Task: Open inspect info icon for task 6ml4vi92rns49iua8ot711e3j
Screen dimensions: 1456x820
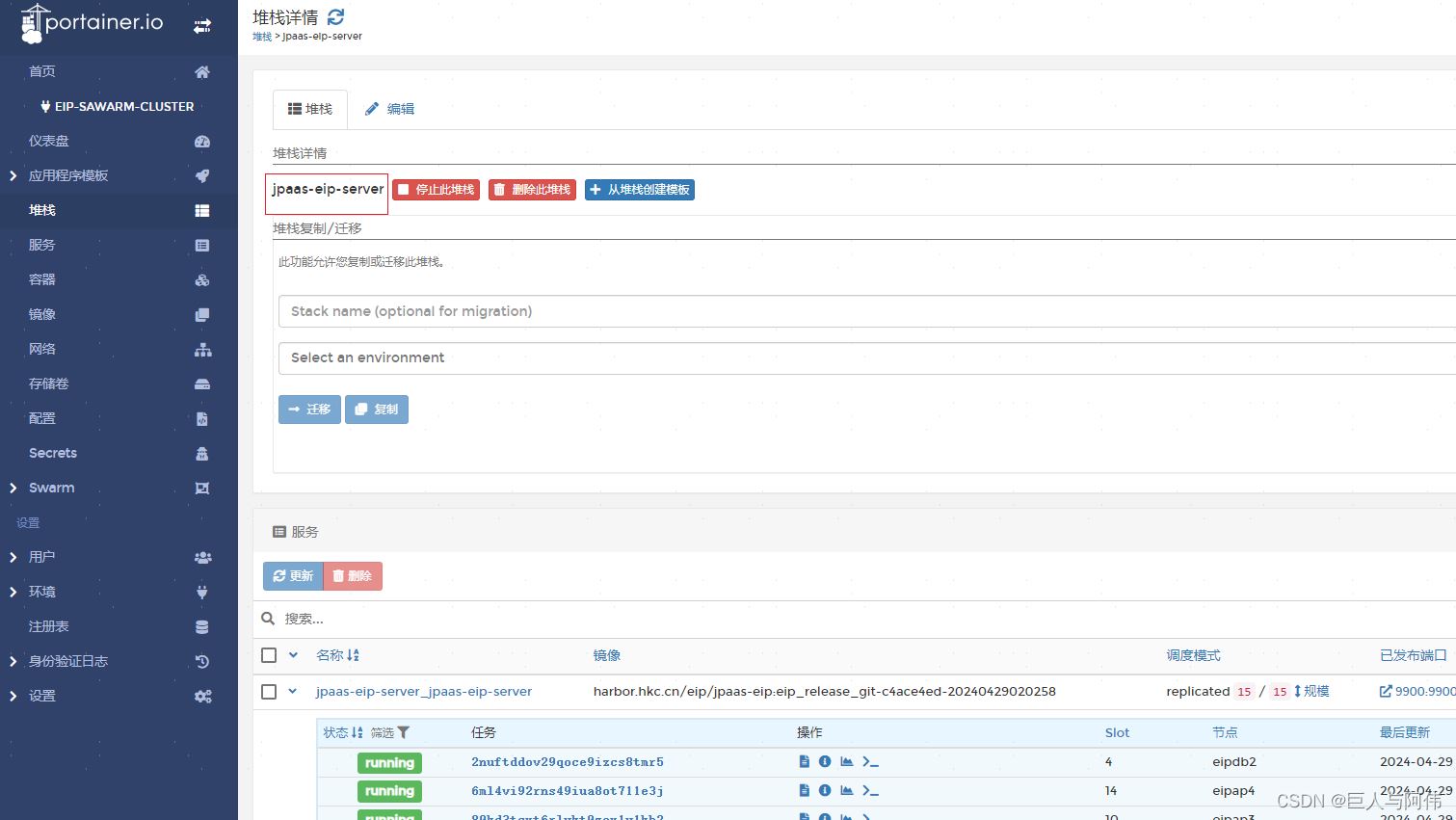Action: tap(825, 790)
